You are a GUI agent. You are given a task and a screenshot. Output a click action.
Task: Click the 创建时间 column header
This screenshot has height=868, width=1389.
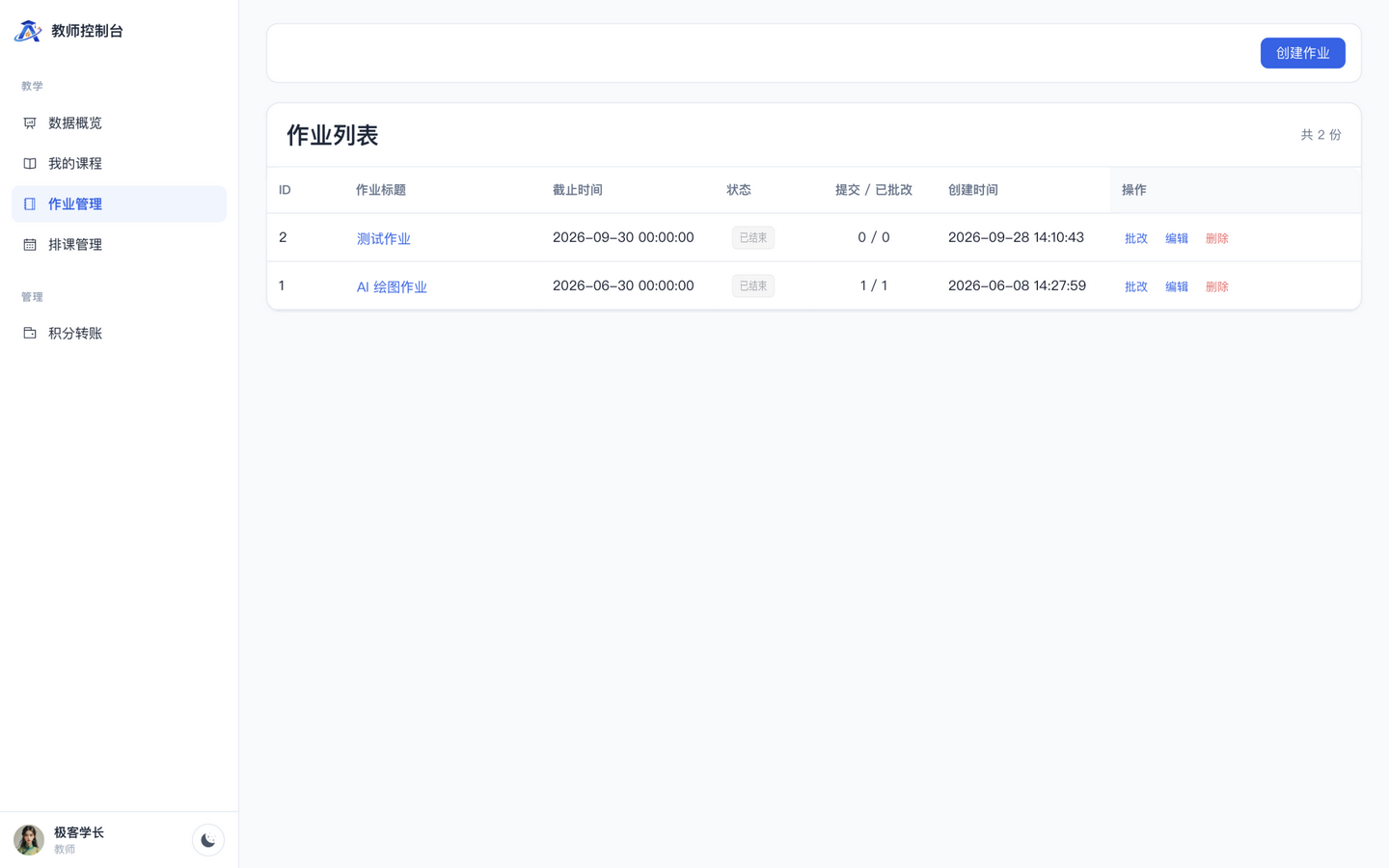coord(973,190)
